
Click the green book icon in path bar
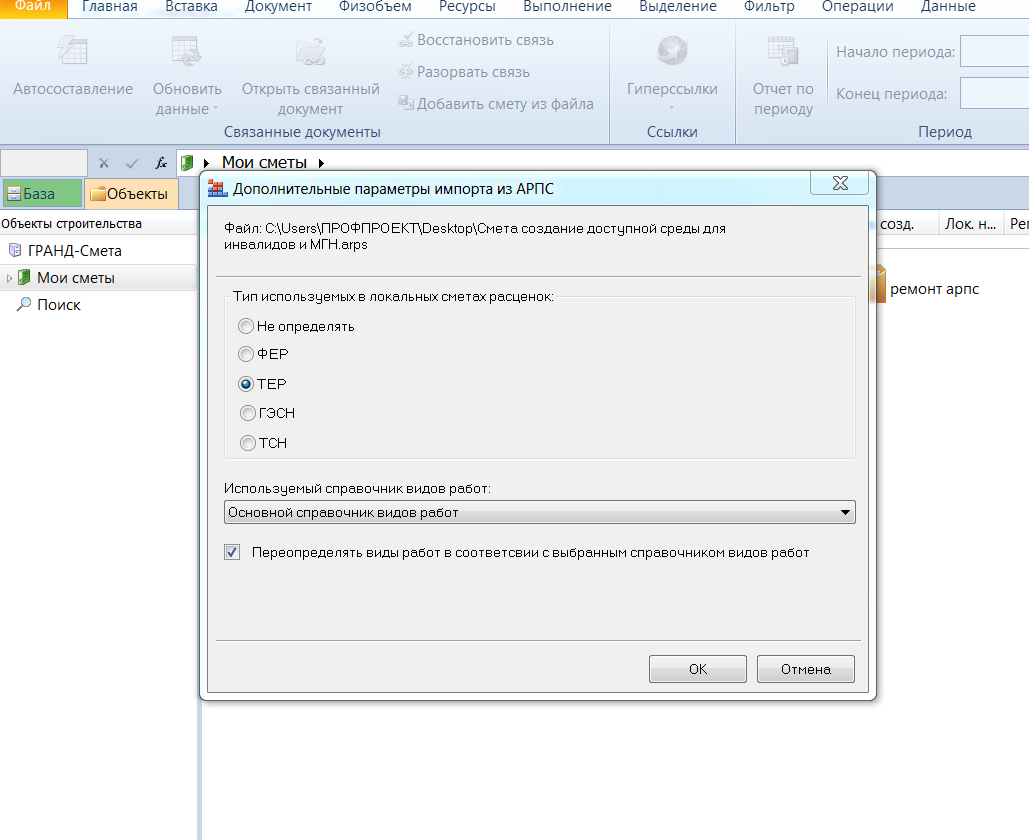187,163
